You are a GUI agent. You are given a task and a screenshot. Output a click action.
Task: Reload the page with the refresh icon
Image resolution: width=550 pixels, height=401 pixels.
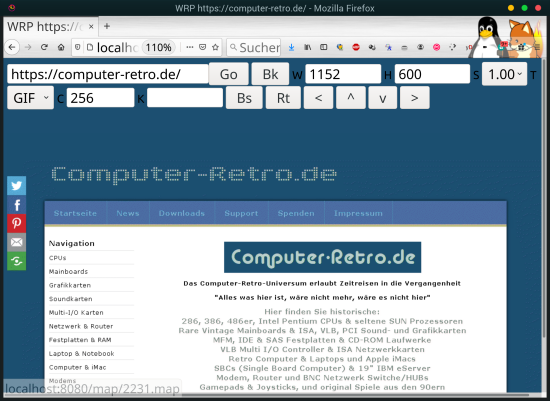pyautogui.click(x=44, y=47)
